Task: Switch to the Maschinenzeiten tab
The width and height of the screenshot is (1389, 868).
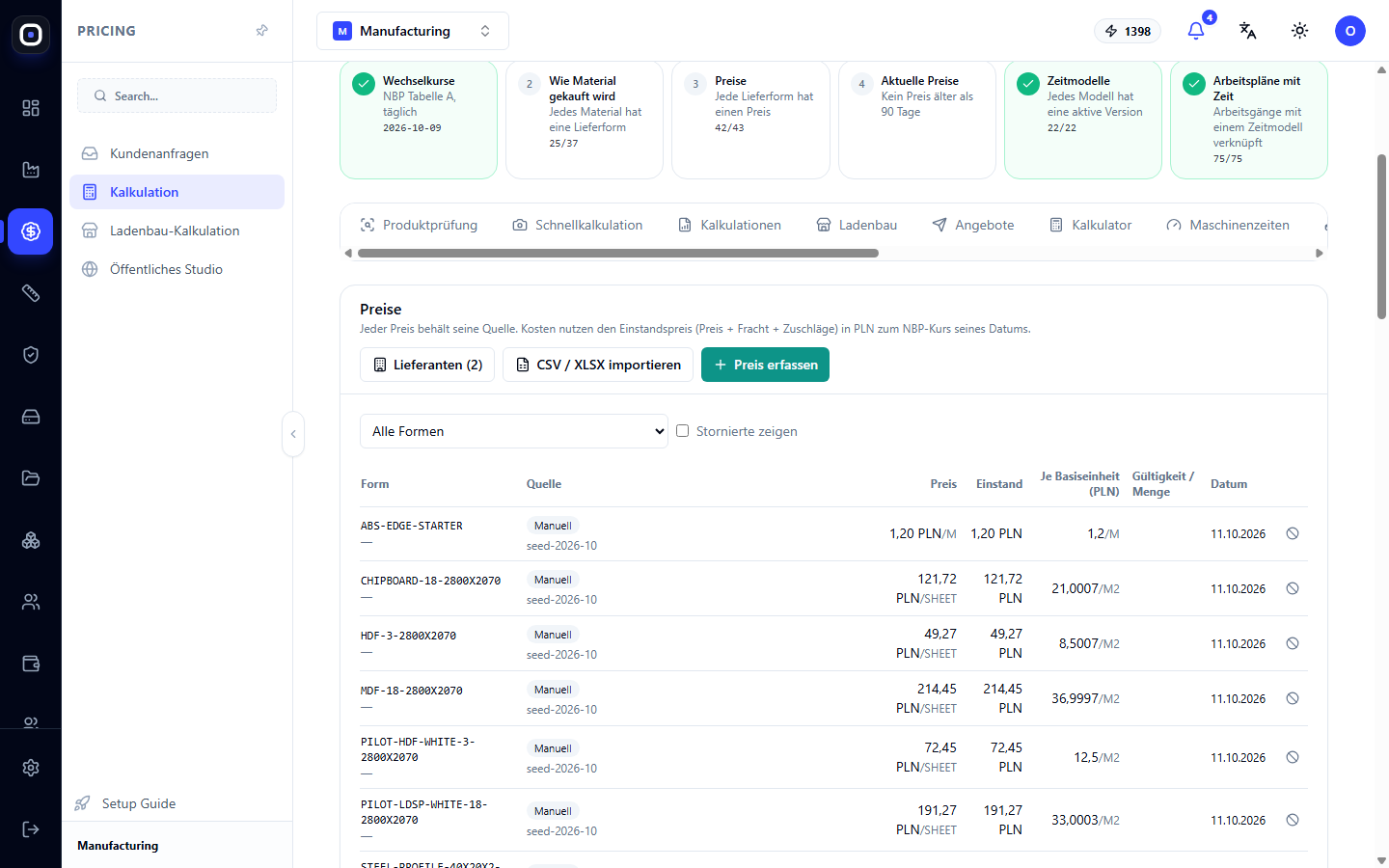Action: 1228,225
